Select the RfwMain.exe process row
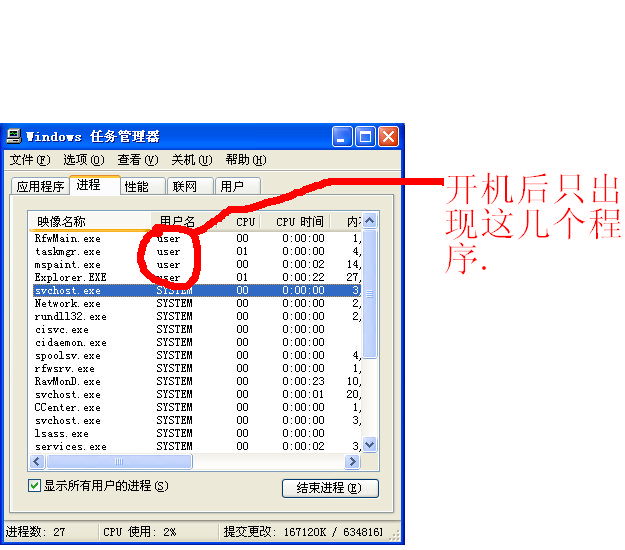 coord(197,239)
